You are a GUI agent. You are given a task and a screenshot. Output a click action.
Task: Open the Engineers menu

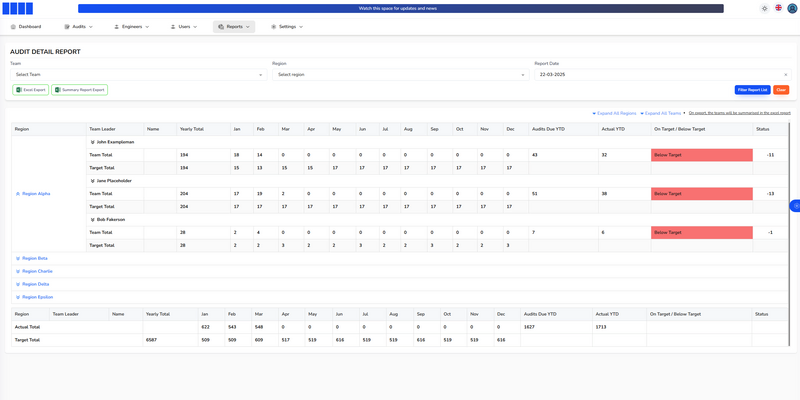(132, 27)
